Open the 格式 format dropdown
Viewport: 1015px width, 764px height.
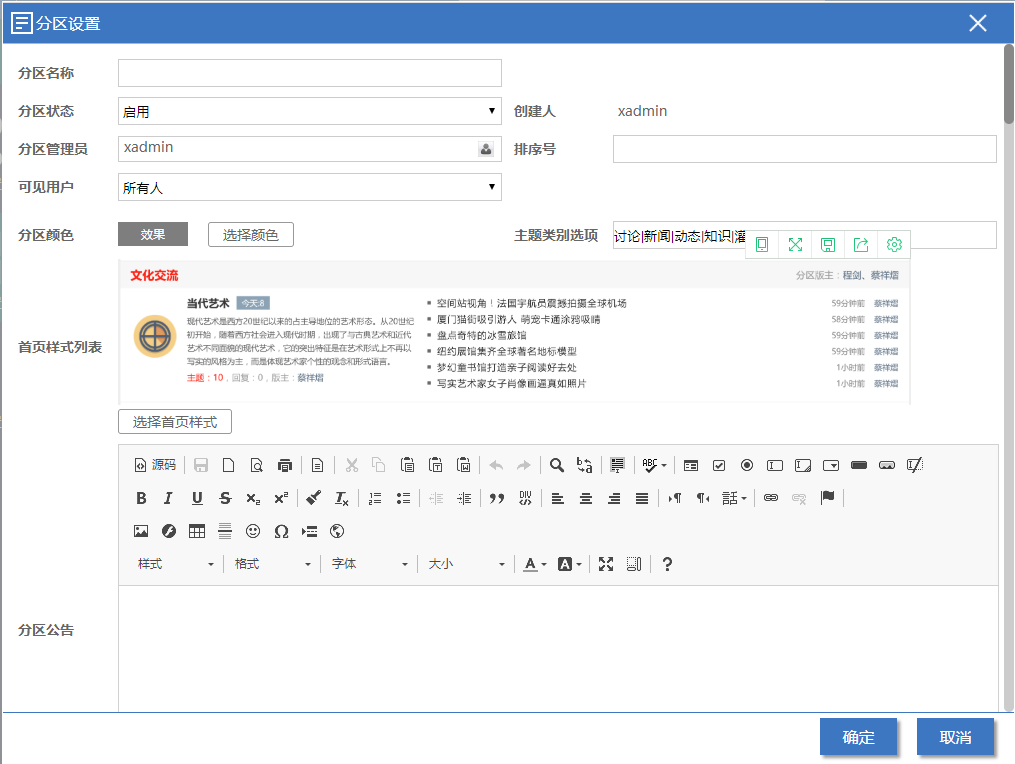[272, 564]
